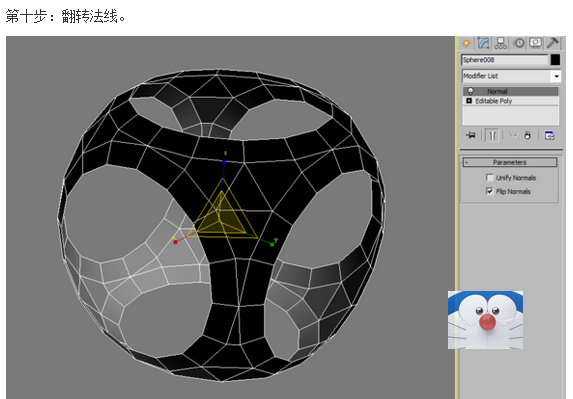Open the Create panel tab (sun icon)
Image resolution: width=573 pixels, height=399 pixels.
click(466, 43)
